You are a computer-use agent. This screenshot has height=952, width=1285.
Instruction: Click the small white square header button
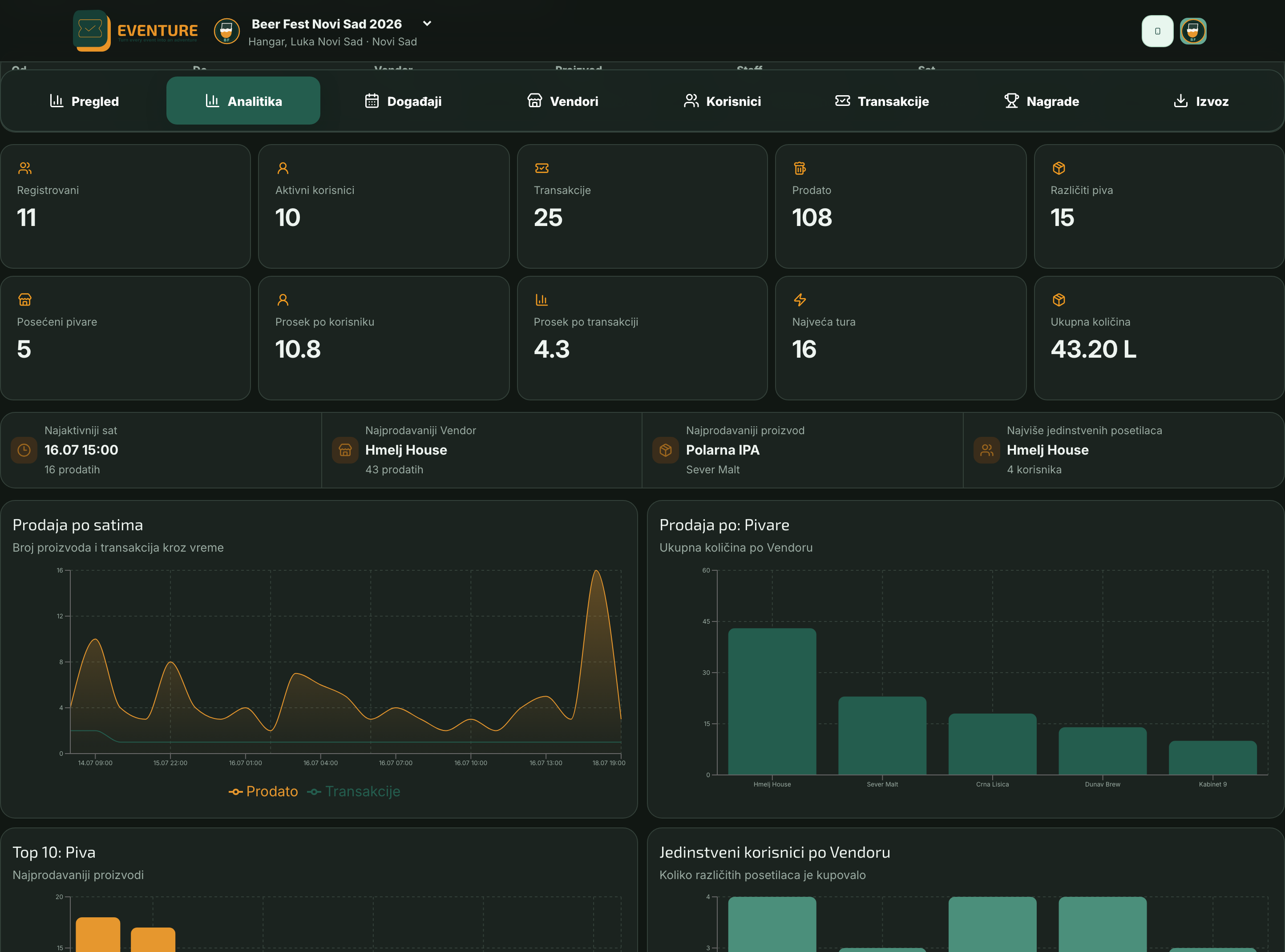1157,31
